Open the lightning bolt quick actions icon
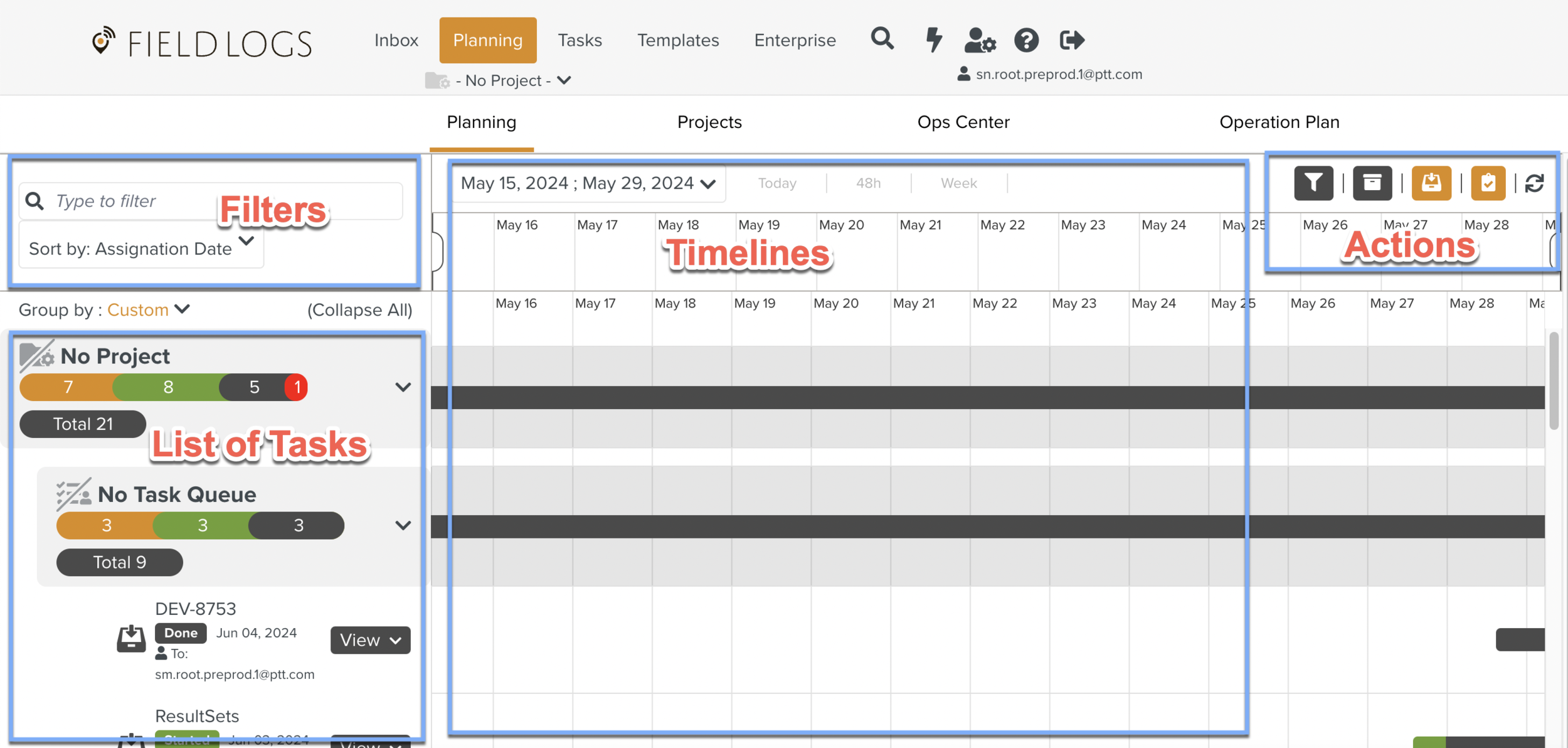 pos(934,40)
